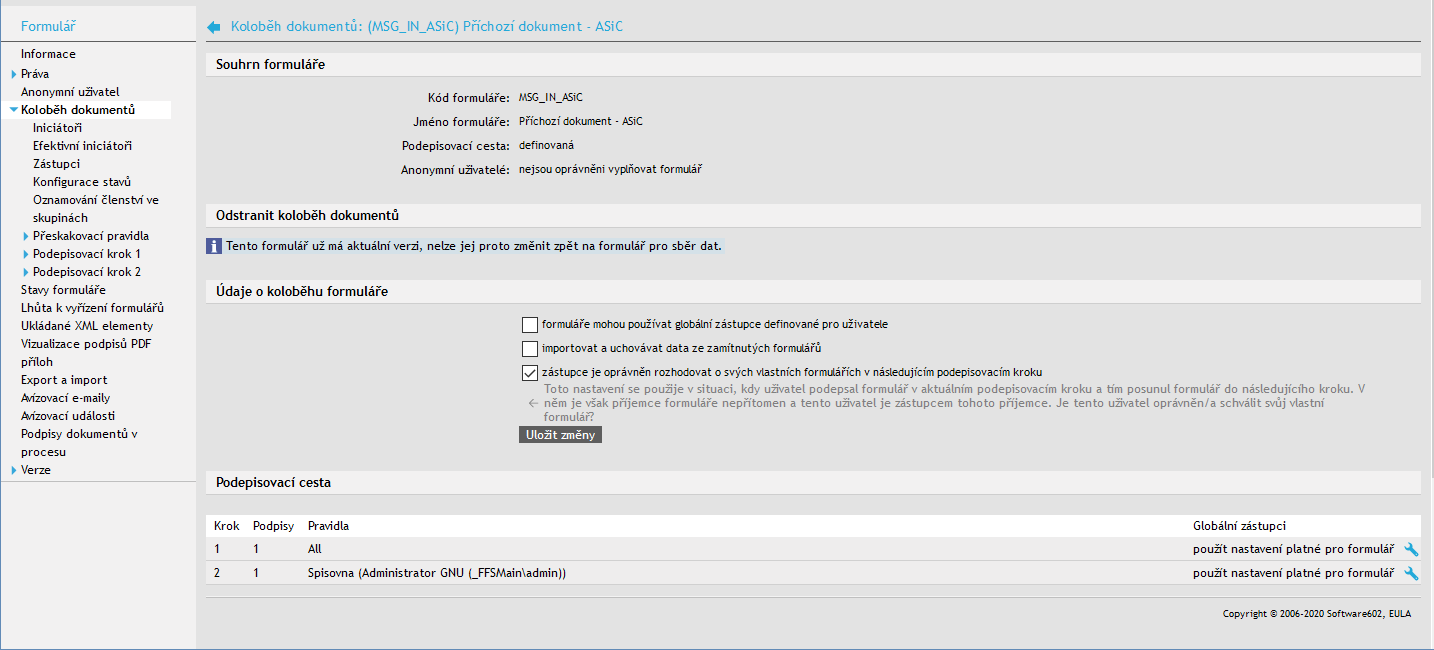This screenshot has height=650, width=1434.
Task: Open Stavy formuláře sidebar item
Action: [63, 290]
